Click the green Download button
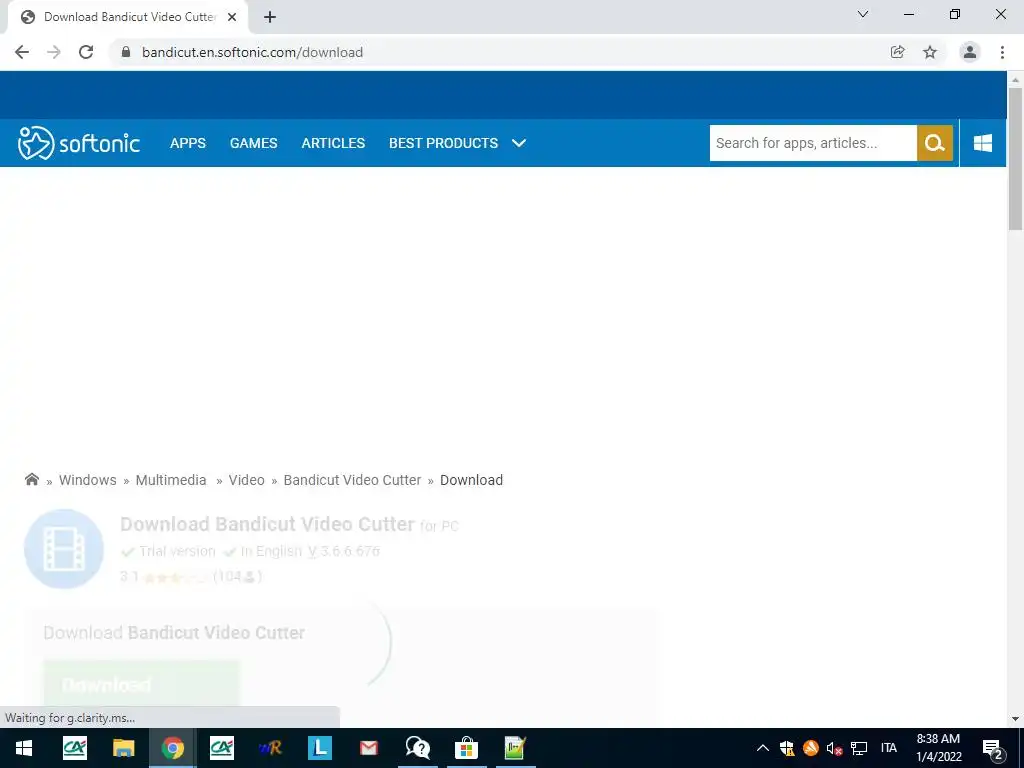 coord(142,684)
